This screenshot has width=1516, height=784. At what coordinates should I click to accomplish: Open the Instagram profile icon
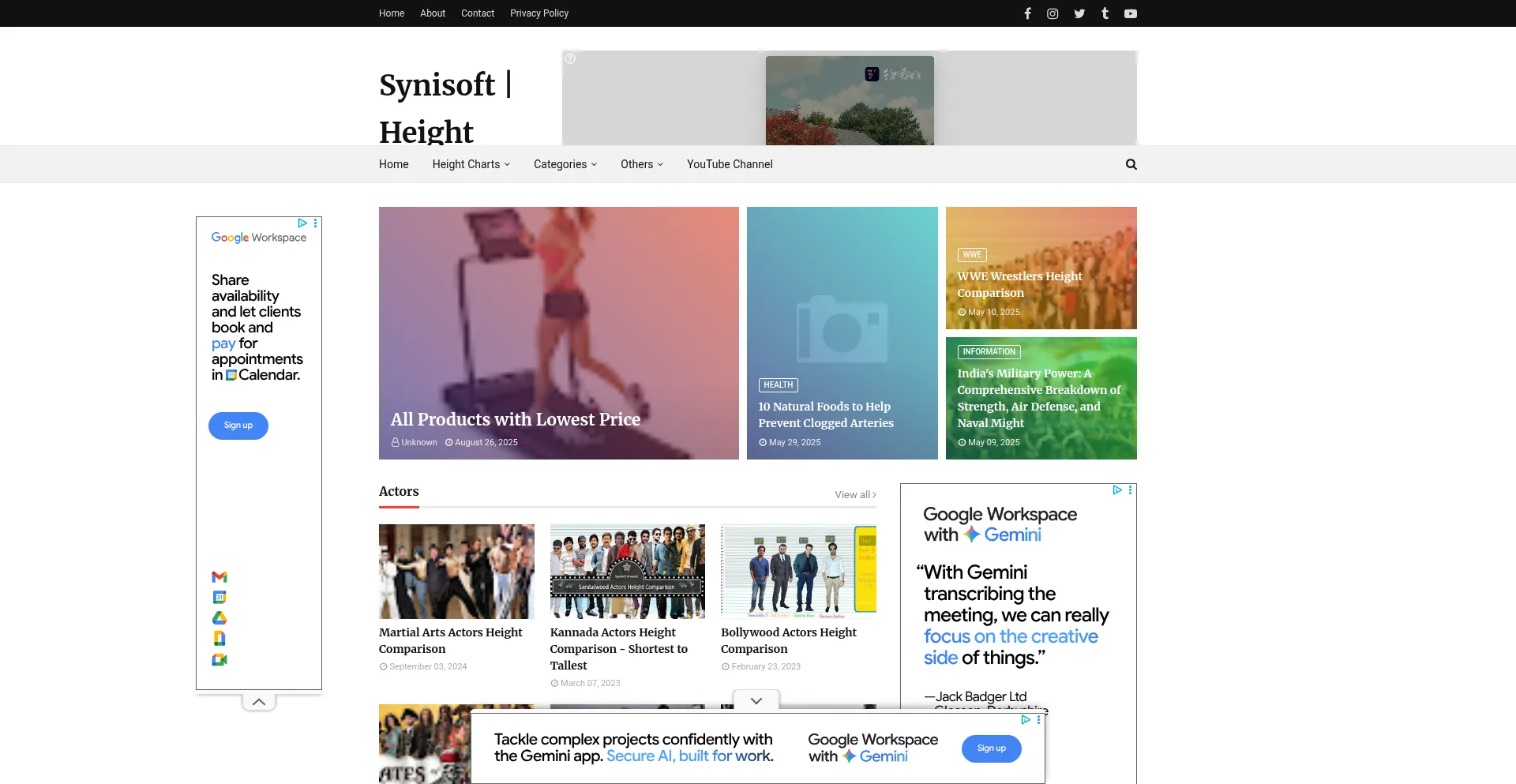[x=1053, y=13]
